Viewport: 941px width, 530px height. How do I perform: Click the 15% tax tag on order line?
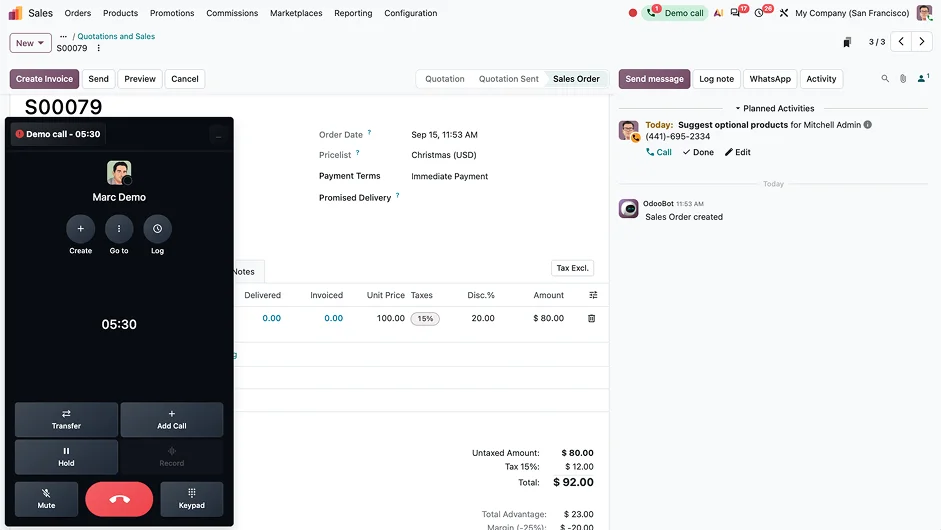pyautogui.click(x=425, y=319)
